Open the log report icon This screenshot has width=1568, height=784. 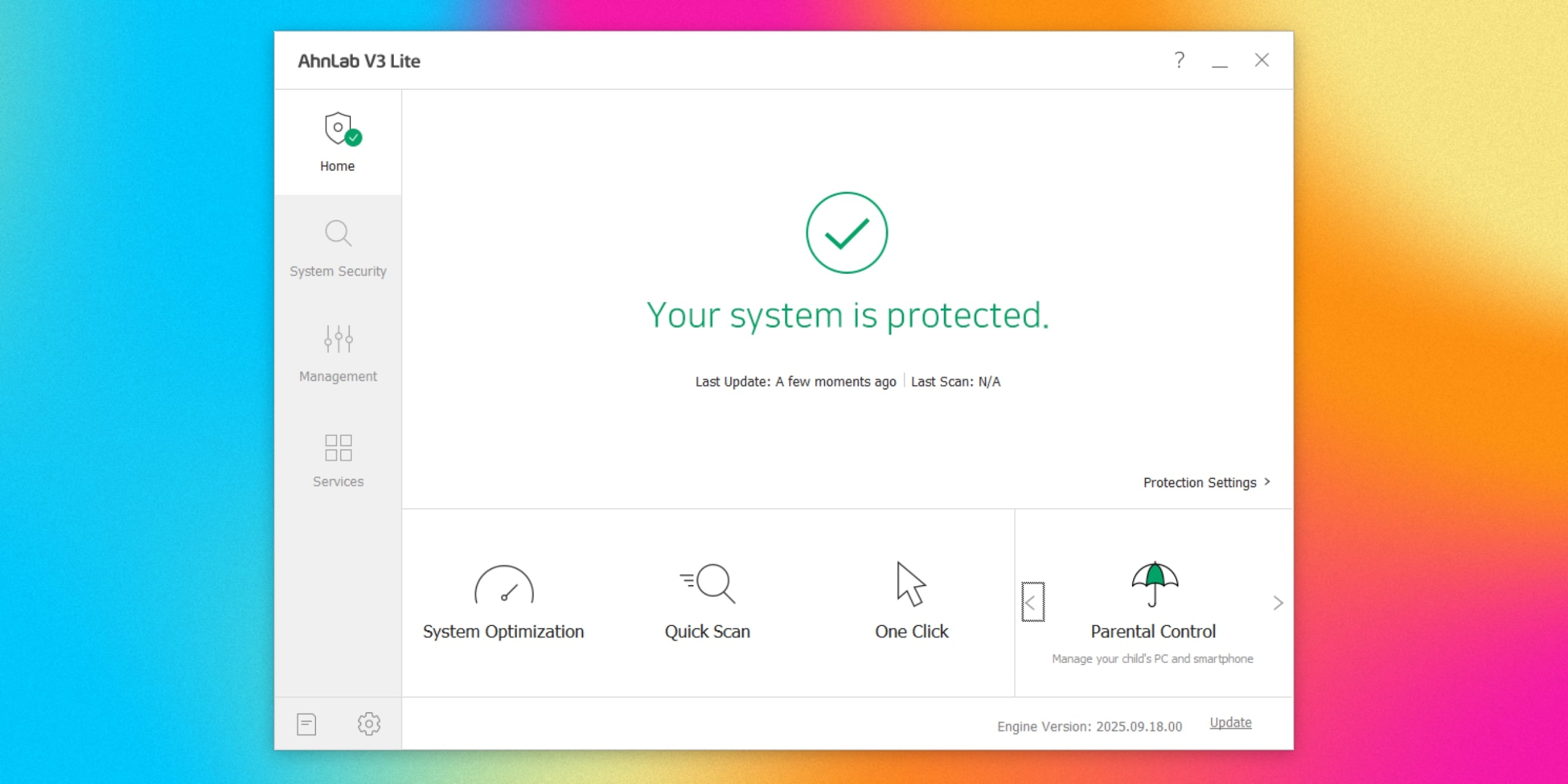(306, 724)
